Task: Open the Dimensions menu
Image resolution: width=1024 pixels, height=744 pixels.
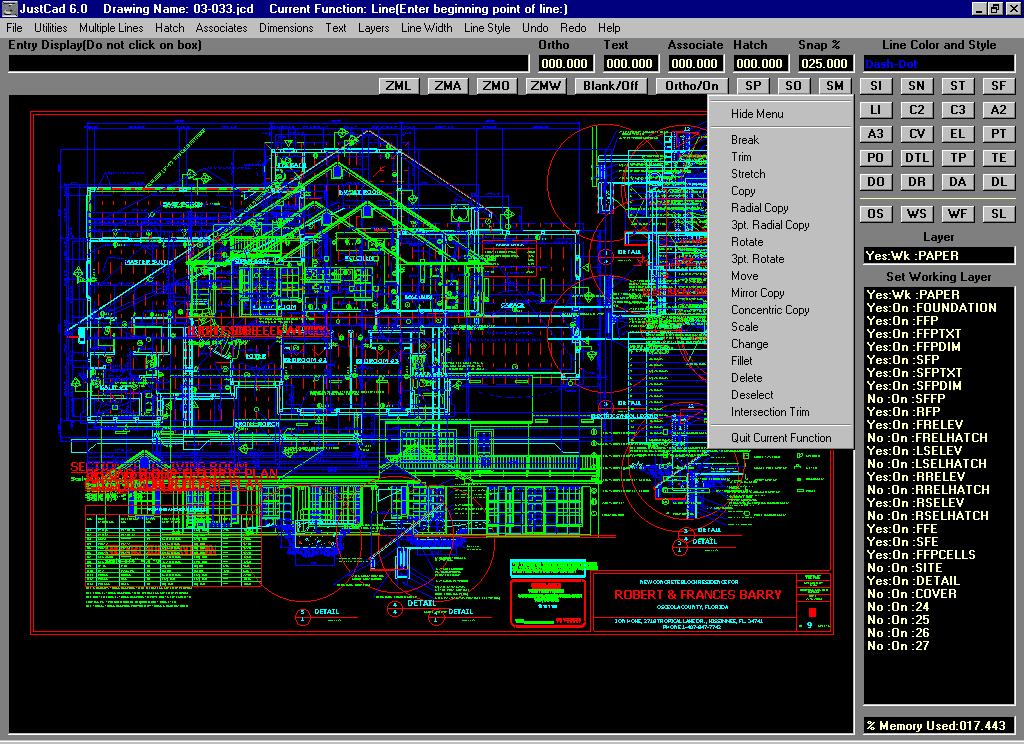Action: [x=286, y=28]
